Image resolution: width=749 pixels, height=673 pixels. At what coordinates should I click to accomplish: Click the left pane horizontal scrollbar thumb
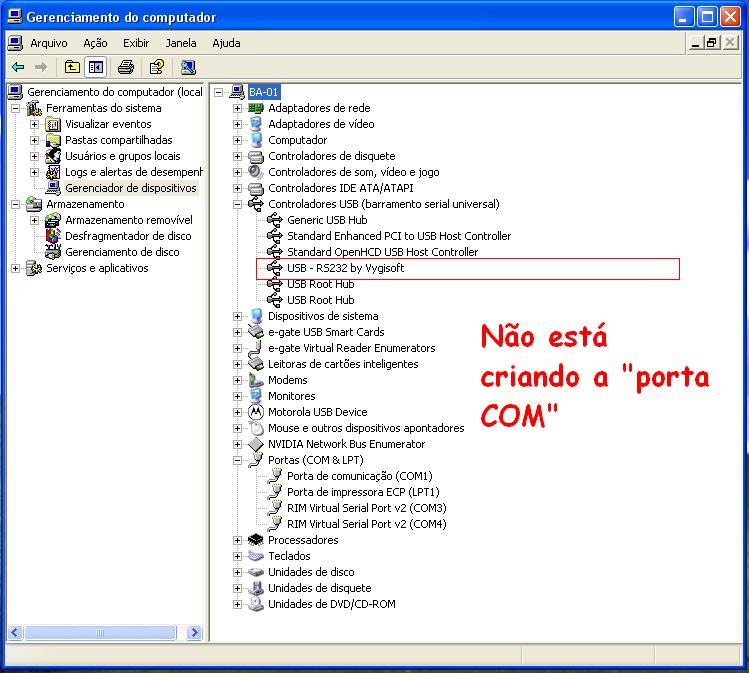point(100,633)
